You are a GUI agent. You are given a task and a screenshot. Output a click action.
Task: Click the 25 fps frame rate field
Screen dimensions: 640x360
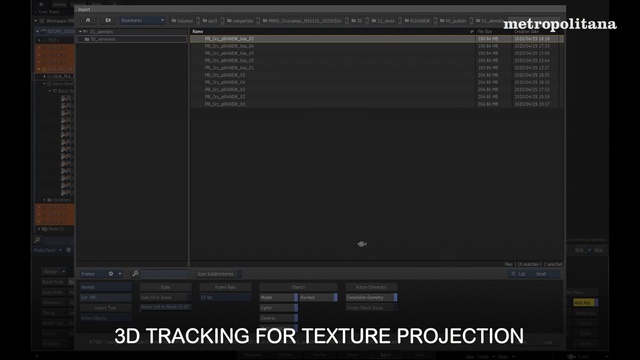(225, 298)
